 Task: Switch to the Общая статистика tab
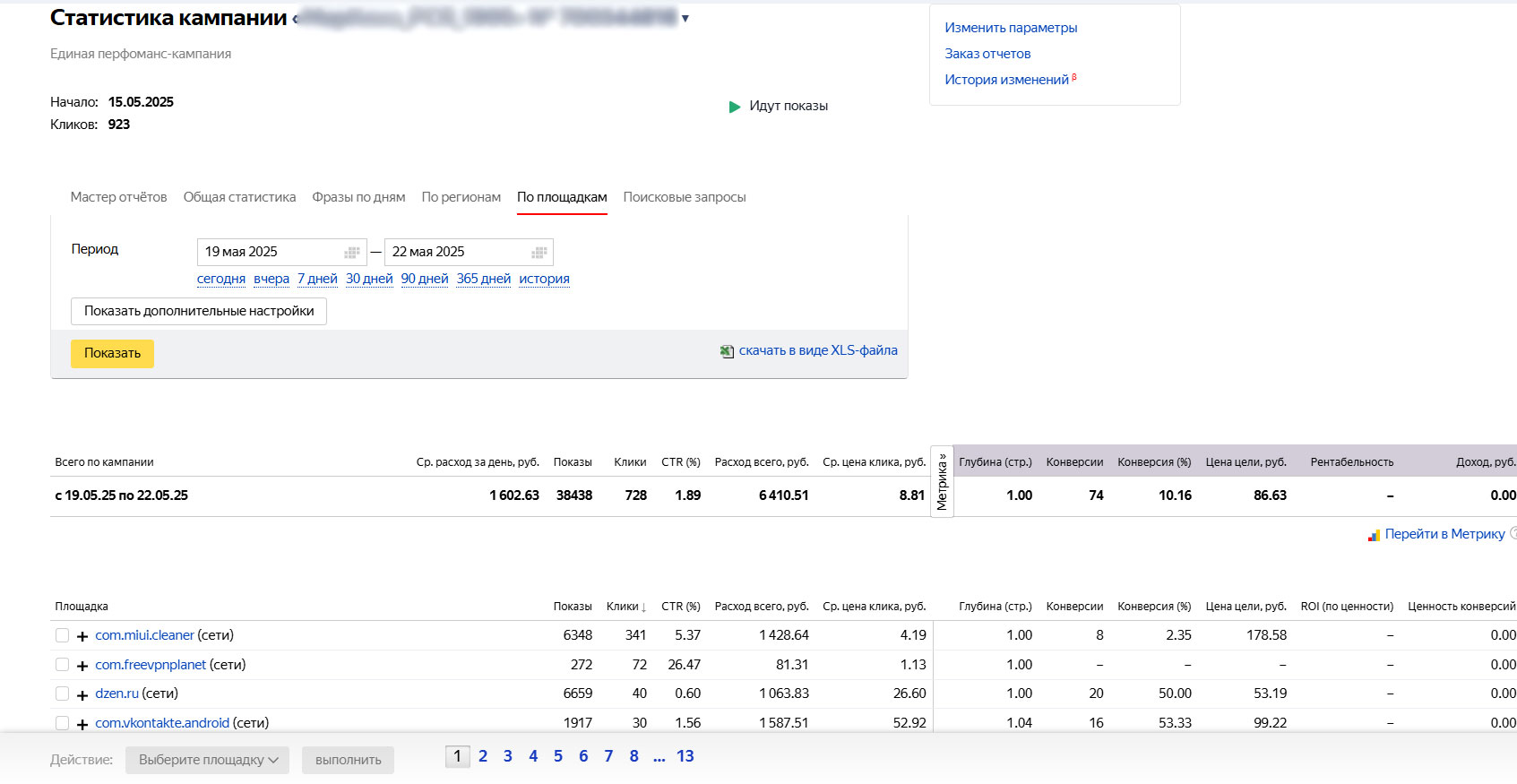pyautogui.click(x=239, y=197)
